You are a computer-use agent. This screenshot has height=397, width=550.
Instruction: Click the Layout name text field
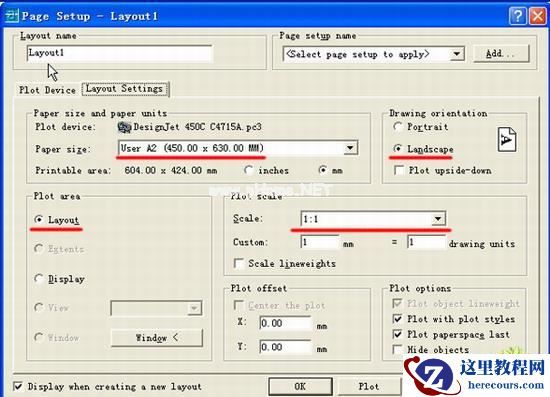tap(120, 53)
